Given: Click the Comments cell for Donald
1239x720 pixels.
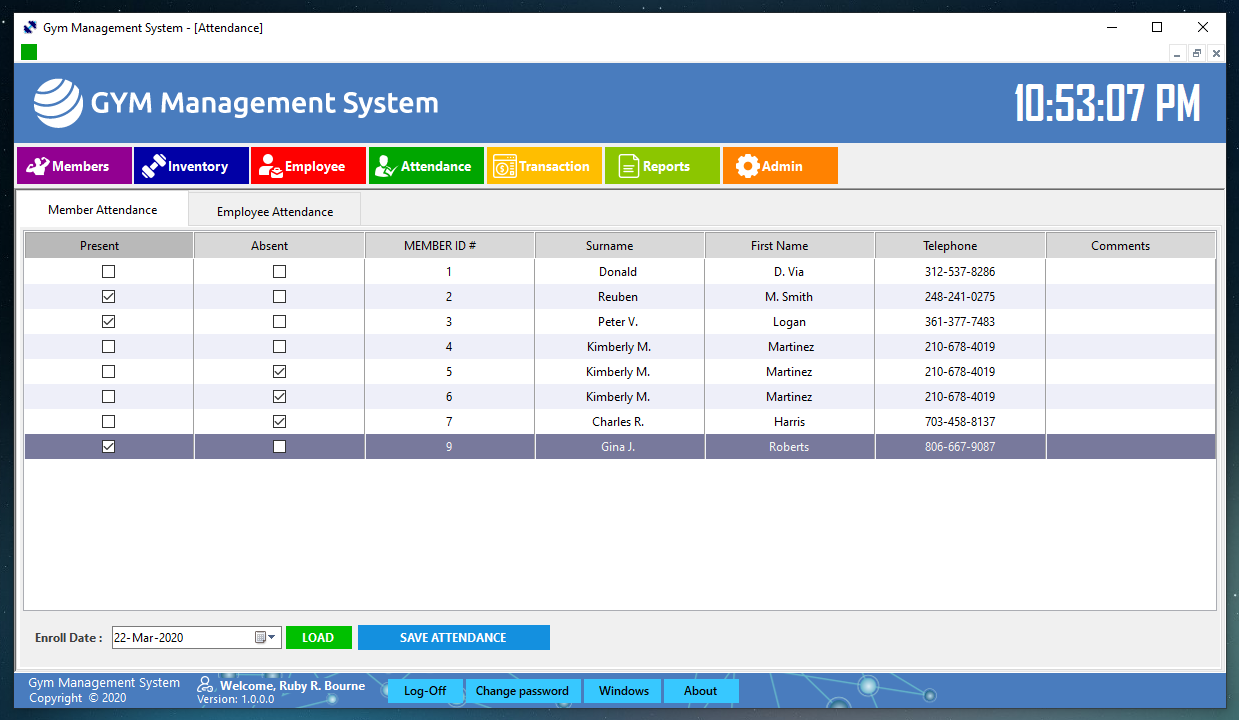Looking at the screenshot, I should tap(1131, 272).
